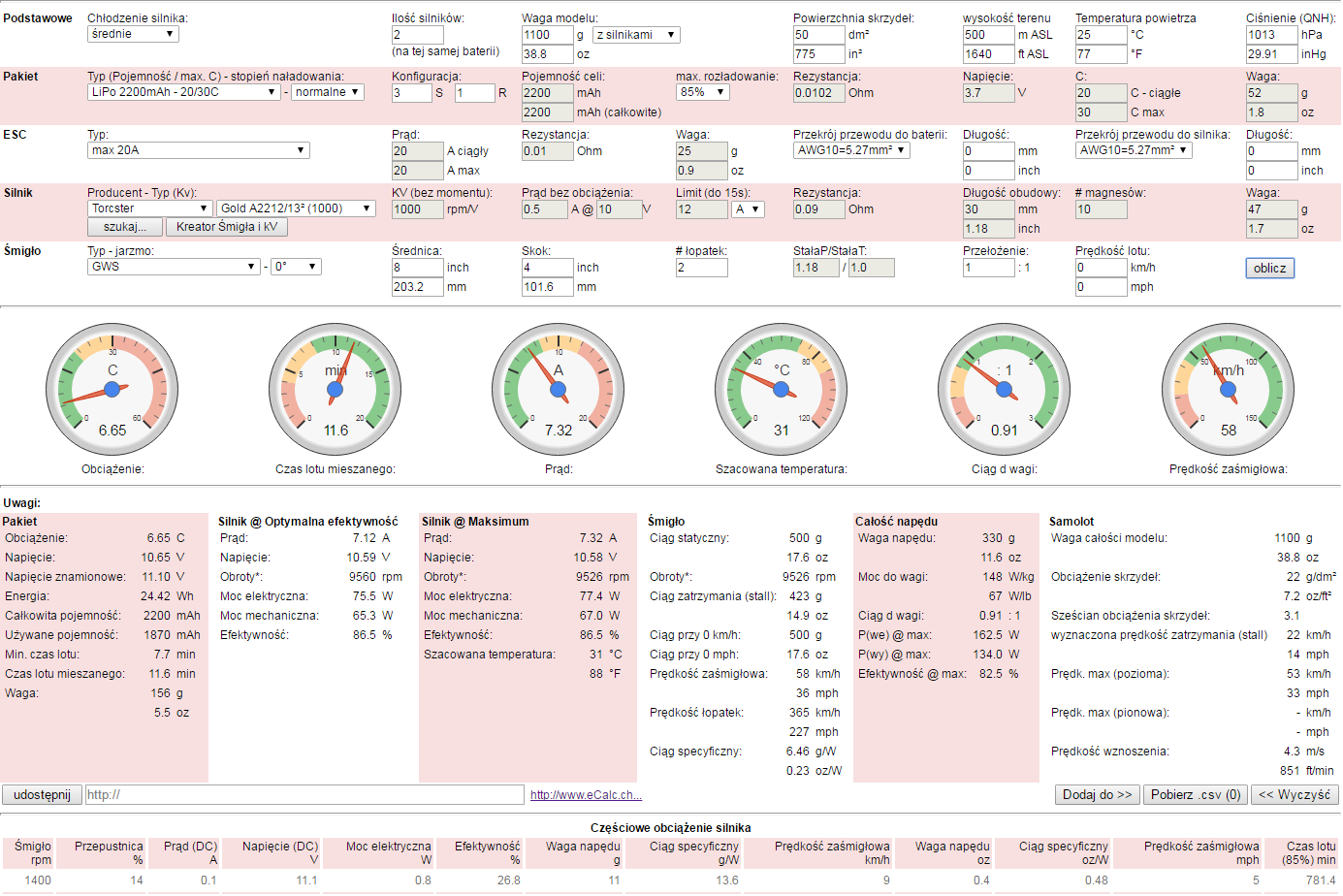Viewport: 1343px width, 896px height.
Task: Click the Szacowana temperatura gauge
Action: click(782, 389)
